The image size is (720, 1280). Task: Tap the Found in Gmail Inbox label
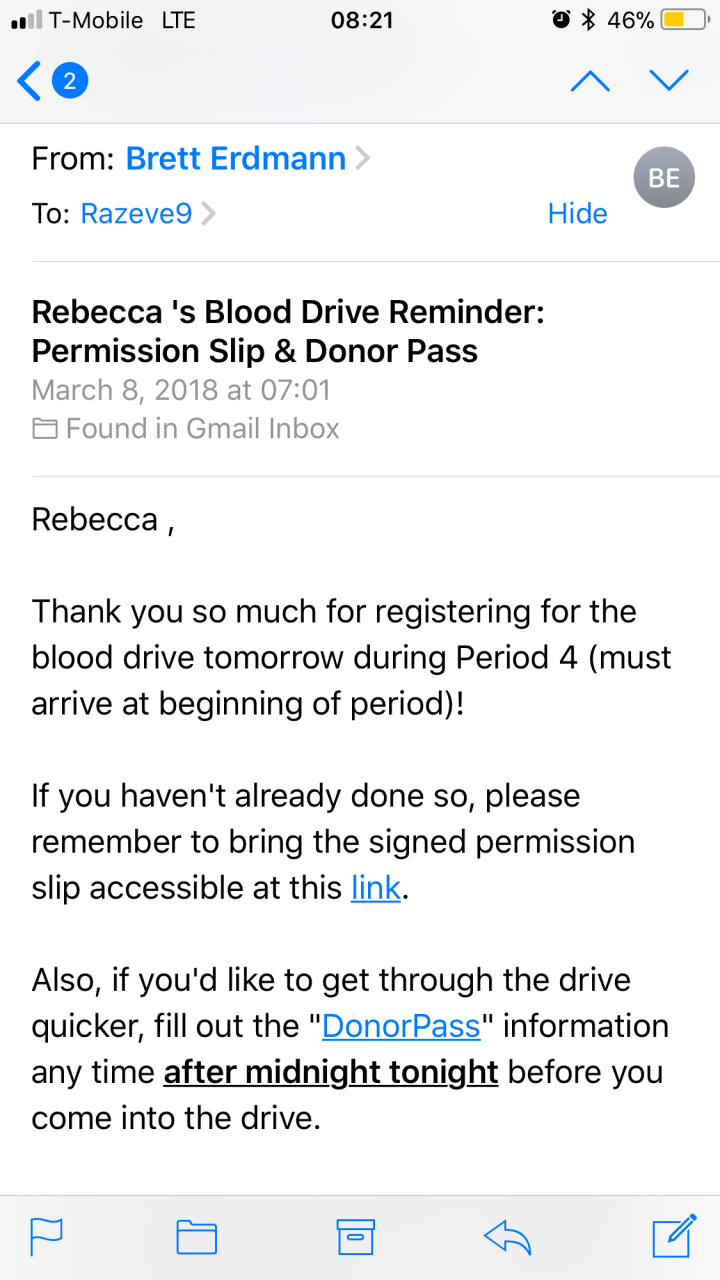click(x=200, y=429)
